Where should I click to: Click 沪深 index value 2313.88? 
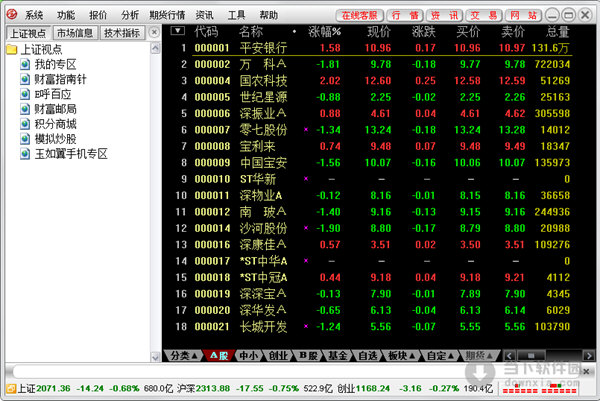point(213,389)
